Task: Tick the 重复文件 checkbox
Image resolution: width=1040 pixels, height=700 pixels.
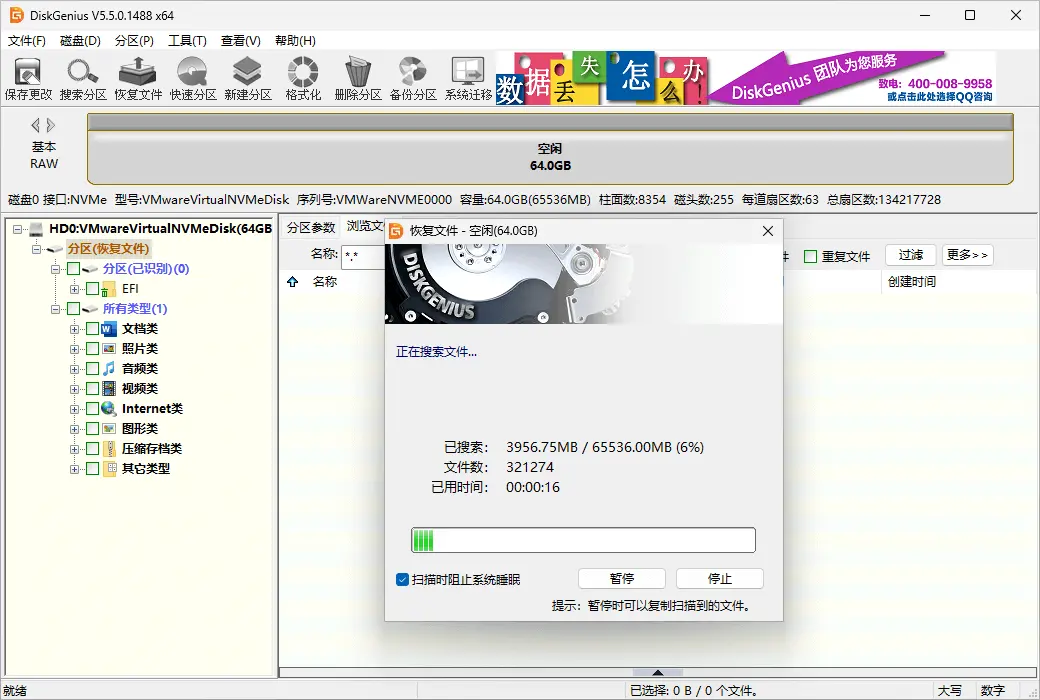Action: coord(810,256)
